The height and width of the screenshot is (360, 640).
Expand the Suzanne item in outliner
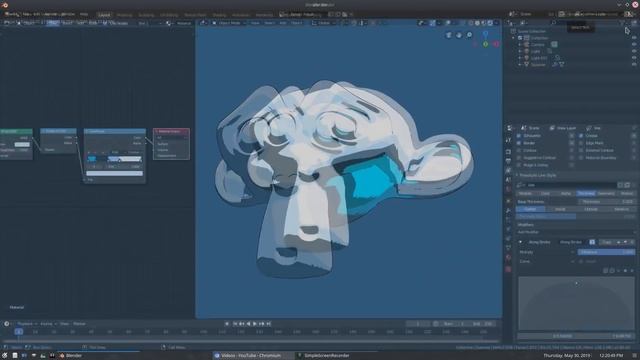click(520, 64)
